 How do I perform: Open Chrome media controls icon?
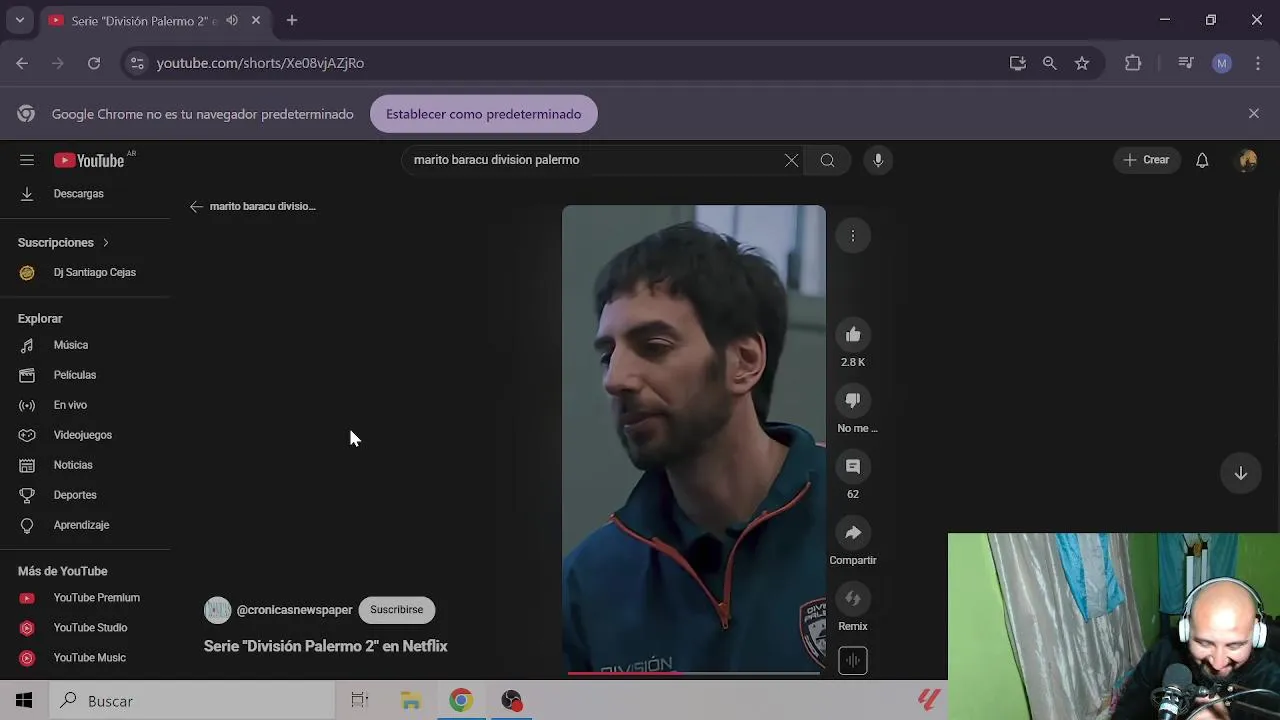click(1186, 63)
